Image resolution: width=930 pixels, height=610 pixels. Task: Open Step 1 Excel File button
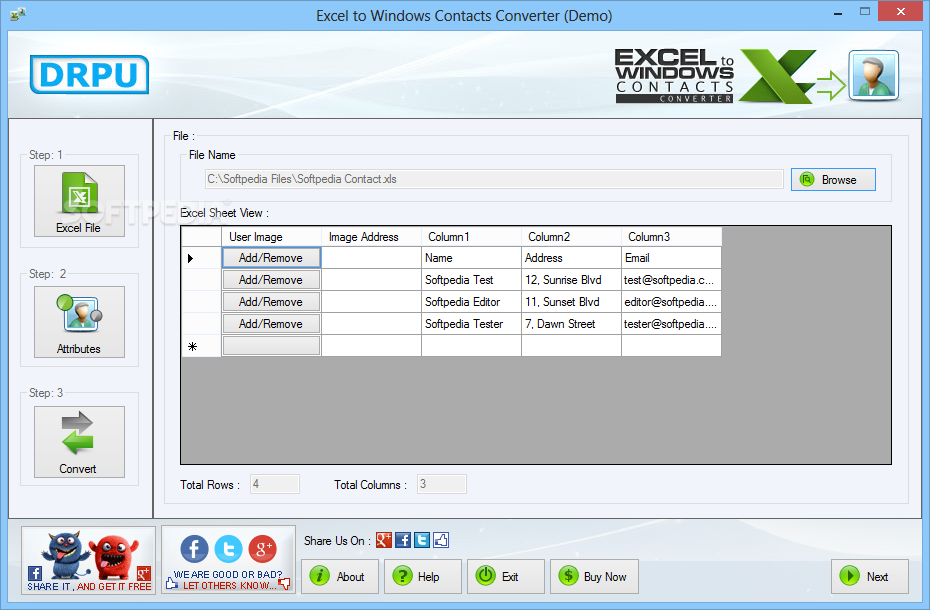(79, 201)
